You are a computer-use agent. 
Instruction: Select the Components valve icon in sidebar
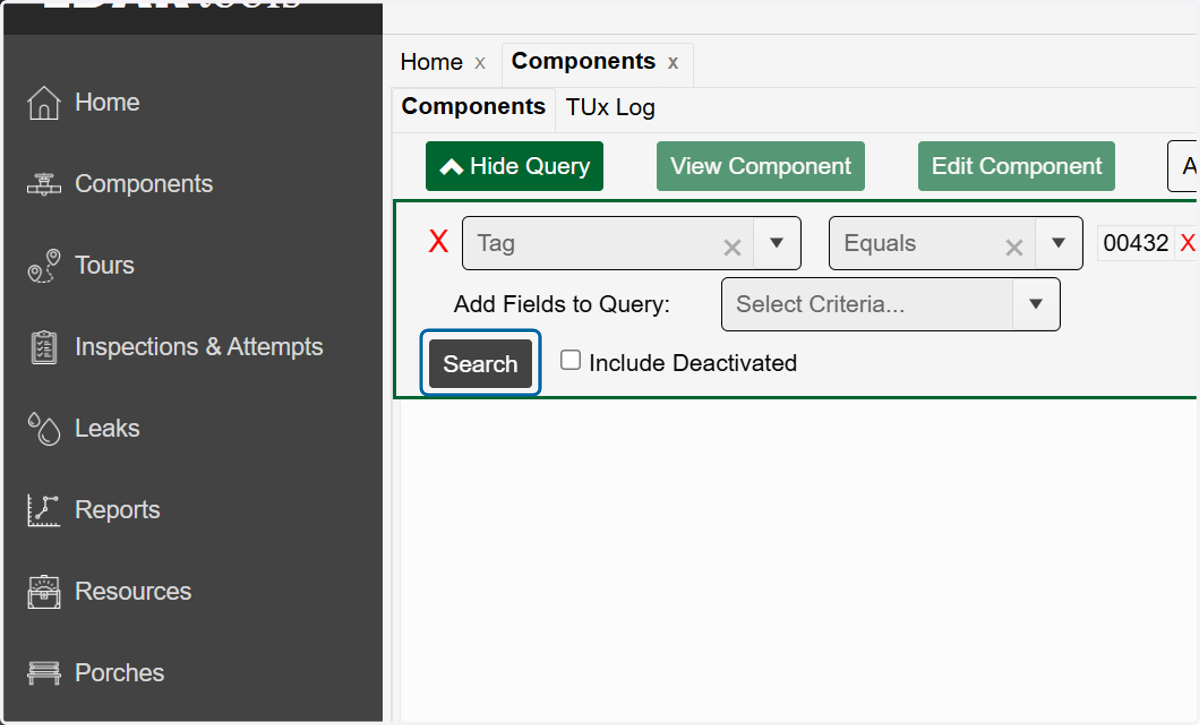click(43, 184)
